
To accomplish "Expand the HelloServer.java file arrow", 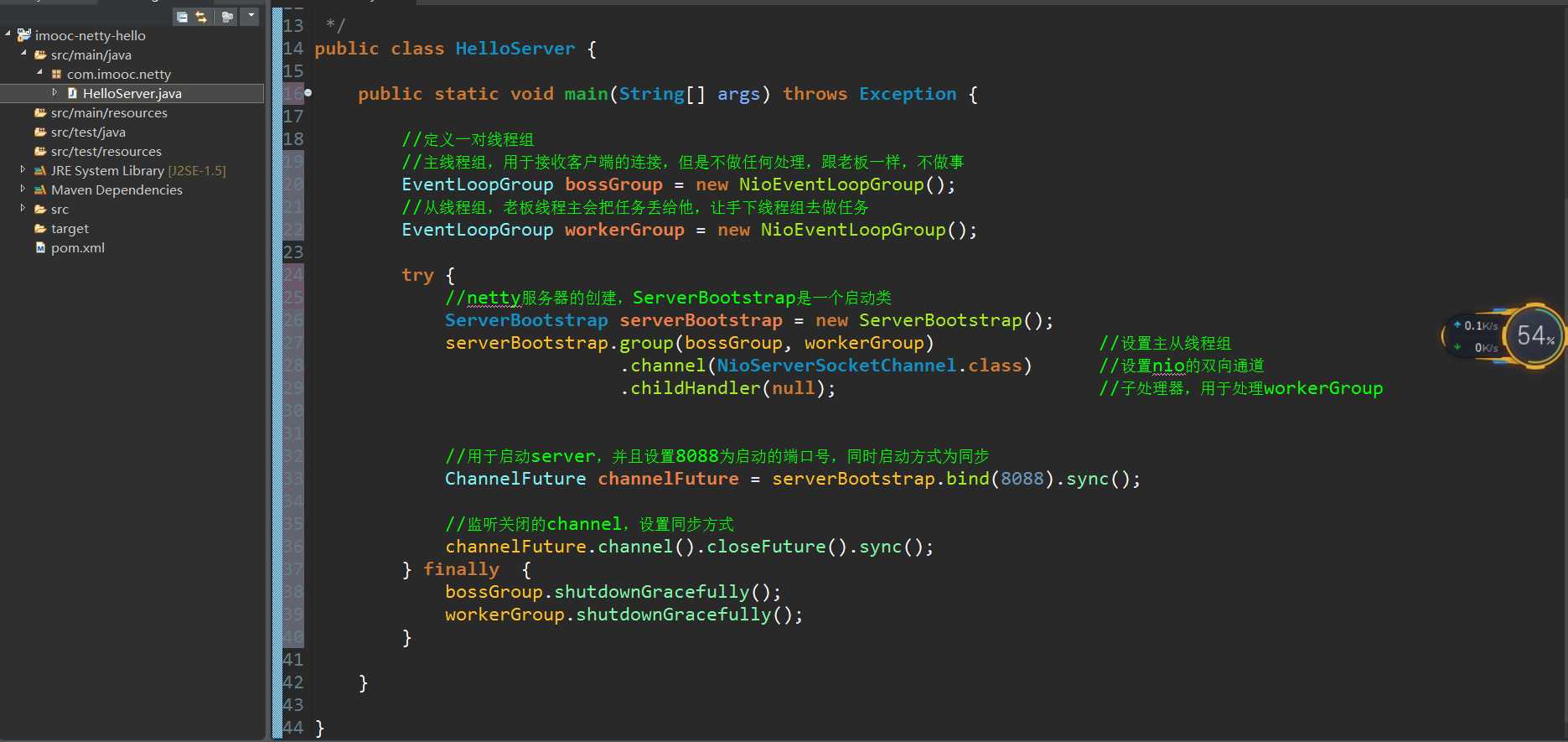I will point(55,92).
